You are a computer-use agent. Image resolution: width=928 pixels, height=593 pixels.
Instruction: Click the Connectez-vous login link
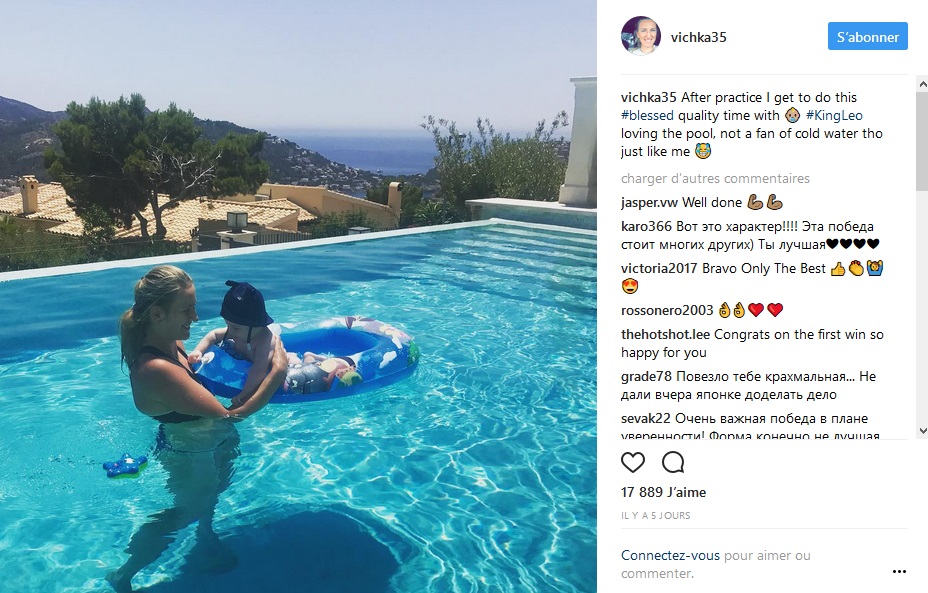click(670, 556)
